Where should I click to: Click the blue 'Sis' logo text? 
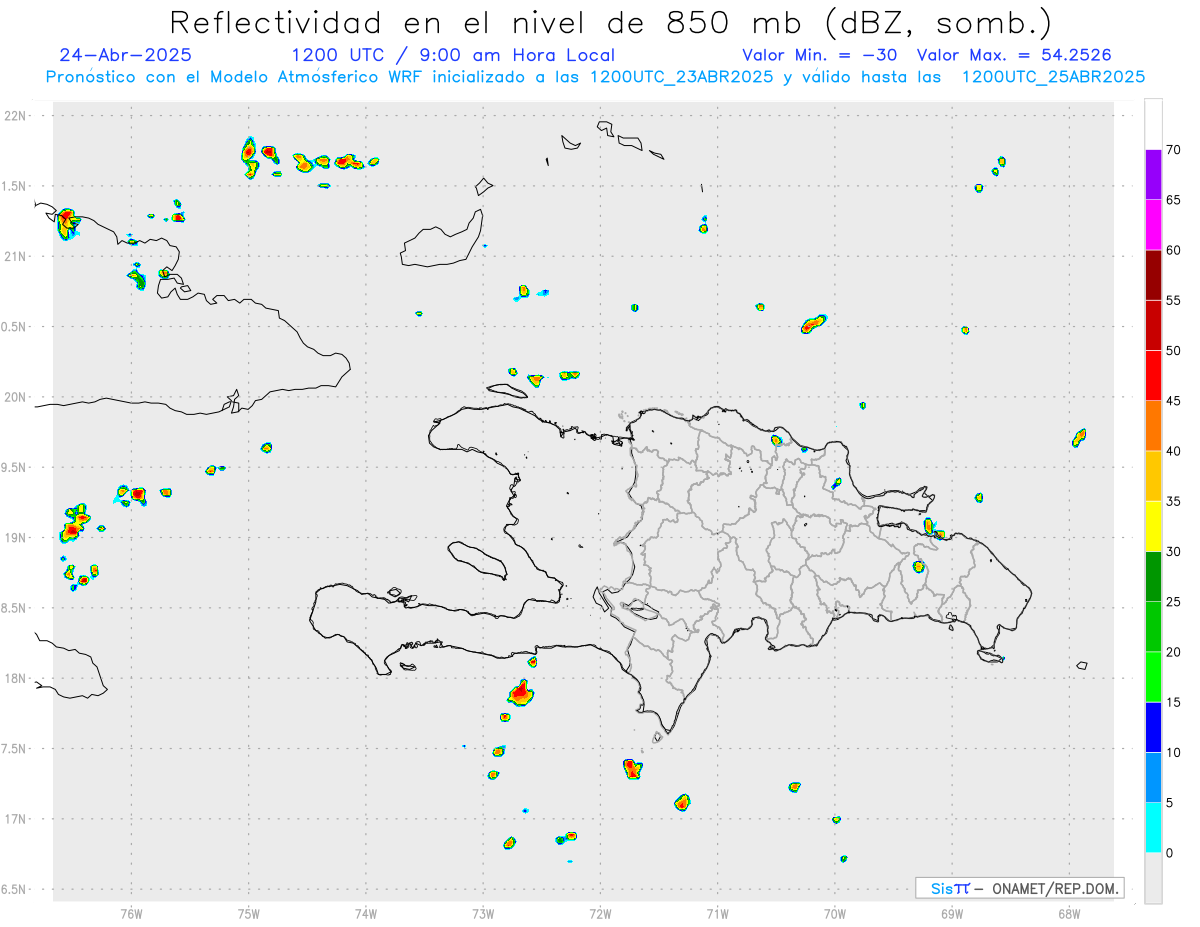(942, 888)
